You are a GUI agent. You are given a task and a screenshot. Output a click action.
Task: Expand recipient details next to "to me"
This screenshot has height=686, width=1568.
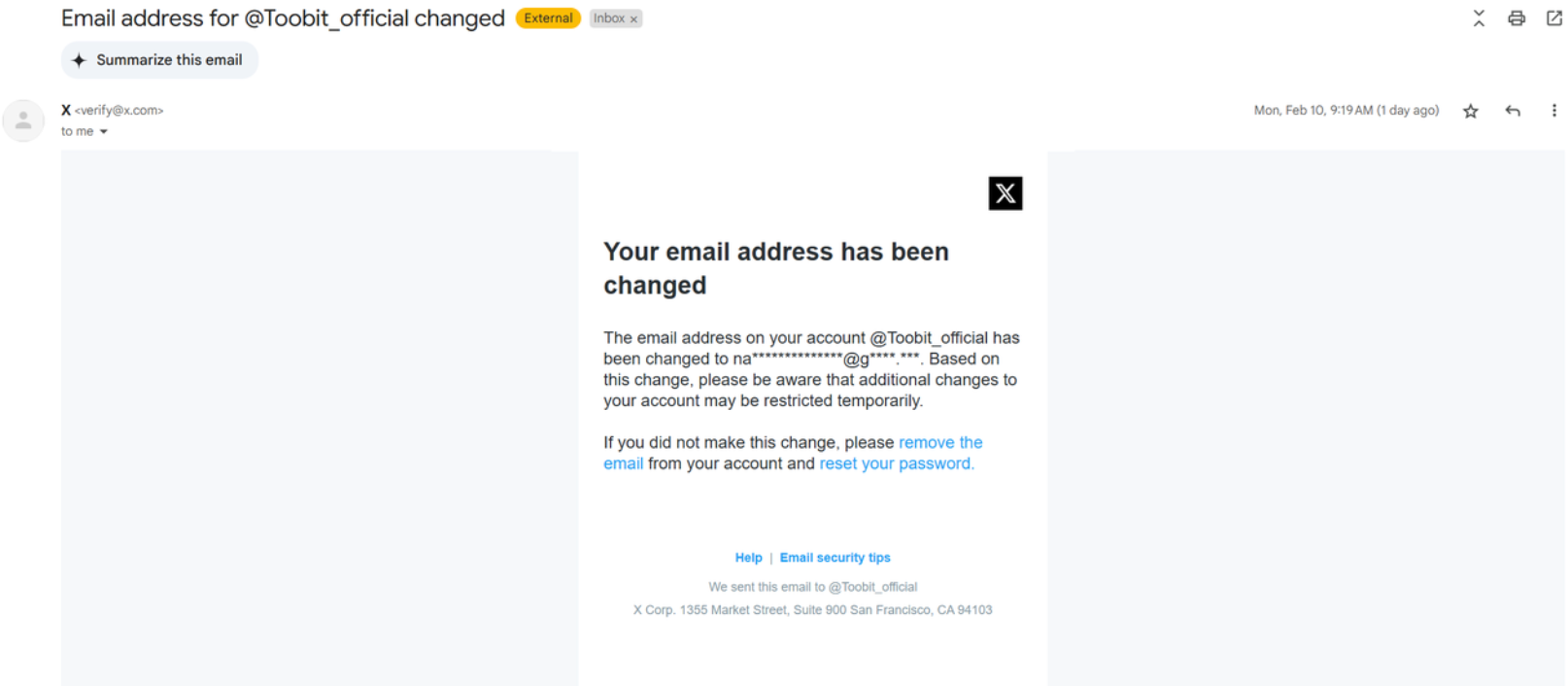[104, 132]
